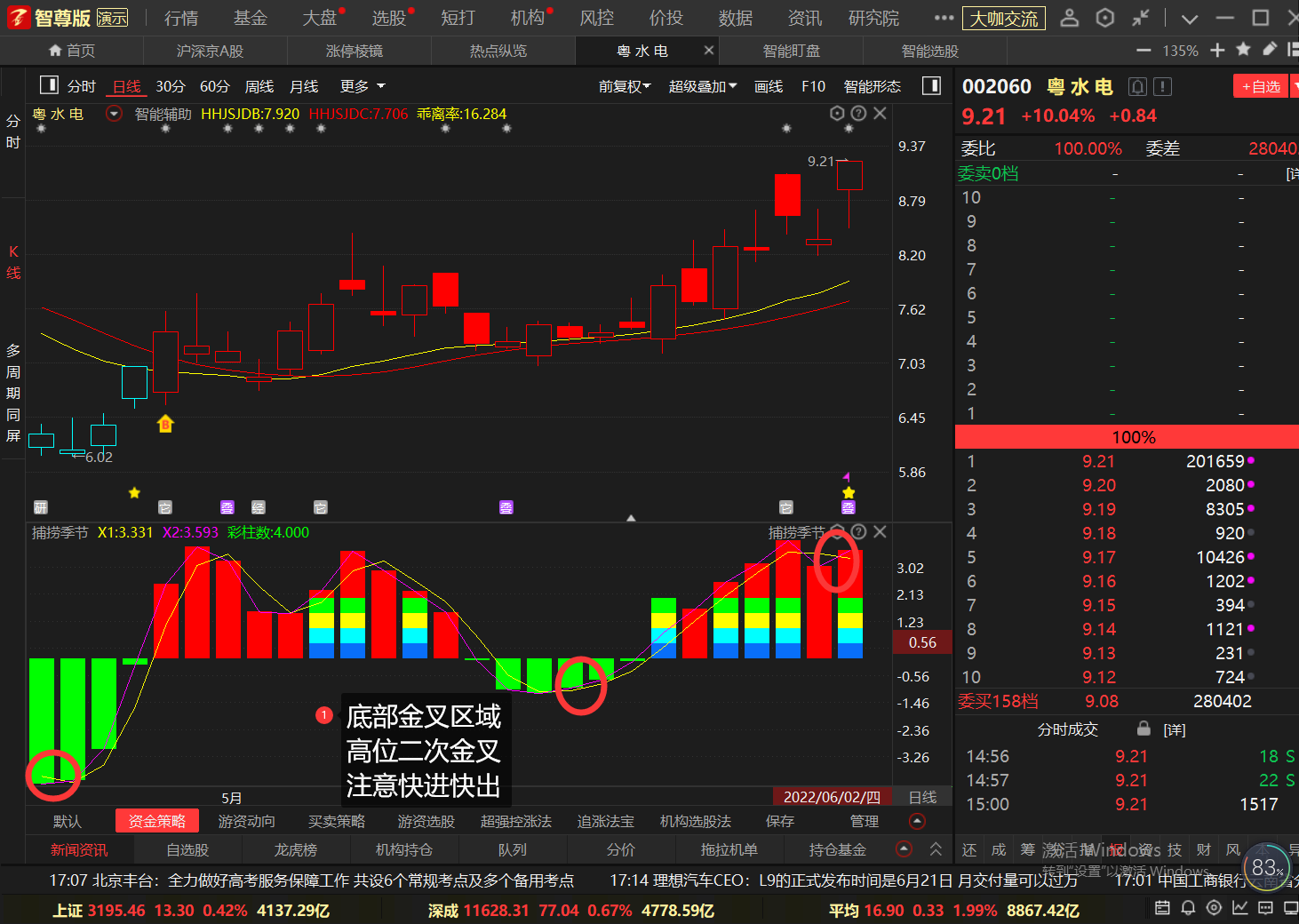Click small triangle expander between chart panels
Viewport: 1299px width, 924px height.
[631, 518]
